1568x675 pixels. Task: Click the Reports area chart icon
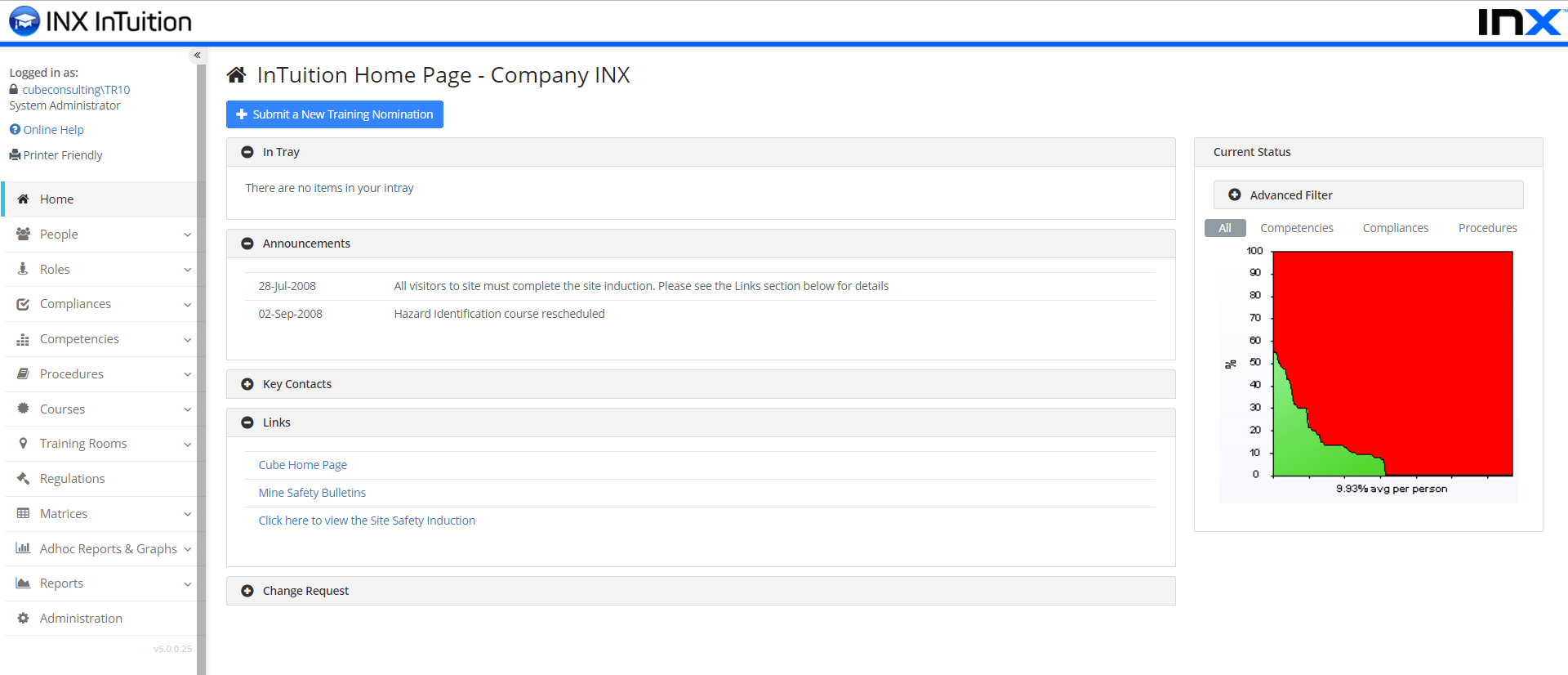23,583
